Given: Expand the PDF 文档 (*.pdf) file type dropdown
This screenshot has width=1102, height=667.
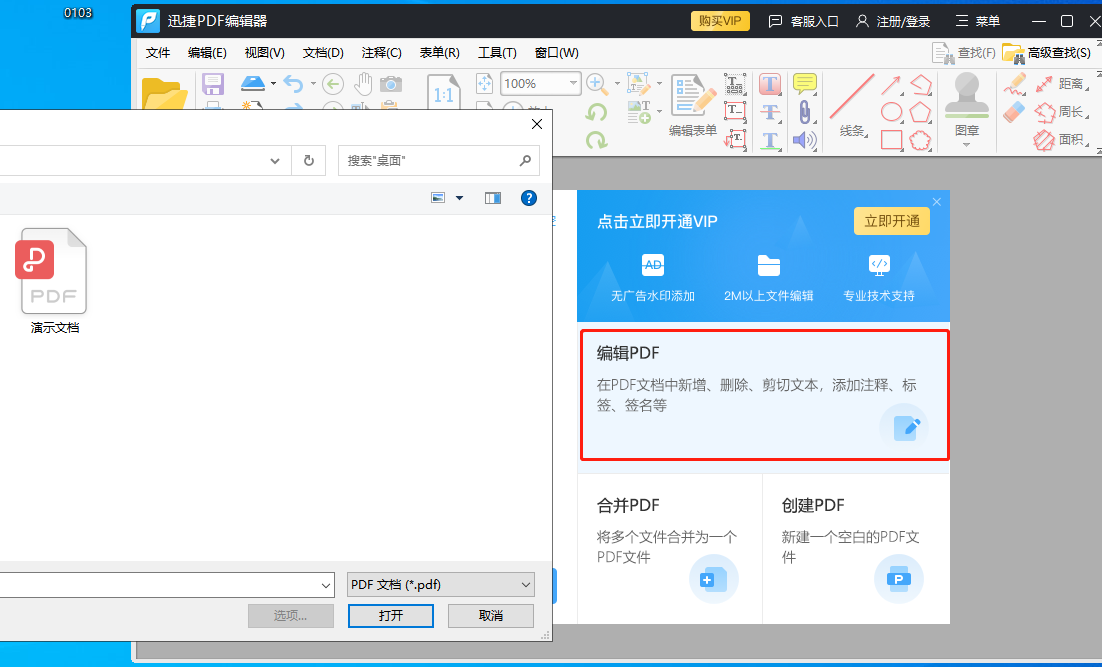Looking at the screenshot, I should pyautogui.click(x=526, y=585).
